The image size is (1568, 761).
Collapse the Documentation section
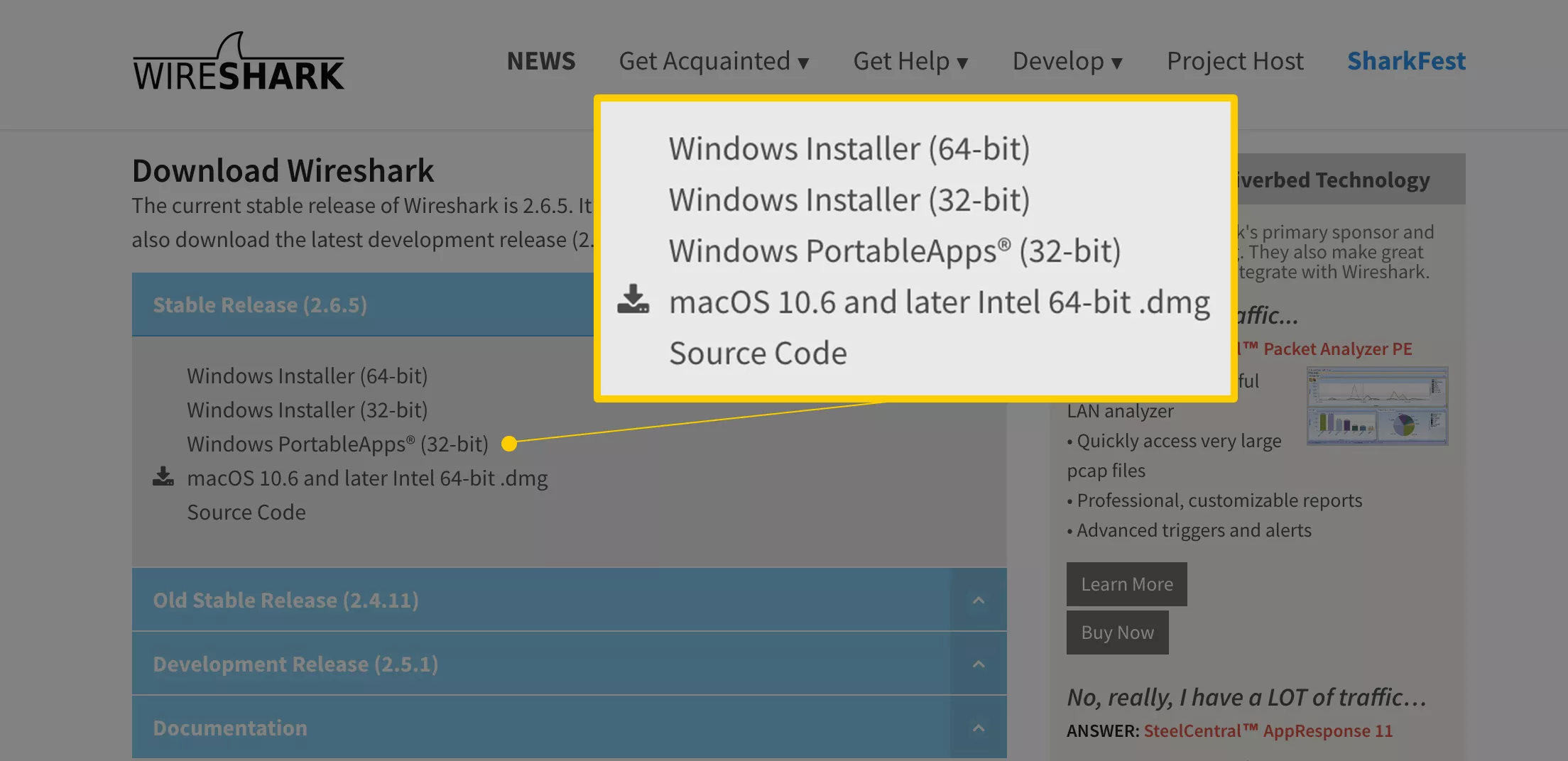pyautogui.click(x=979, y=727)
